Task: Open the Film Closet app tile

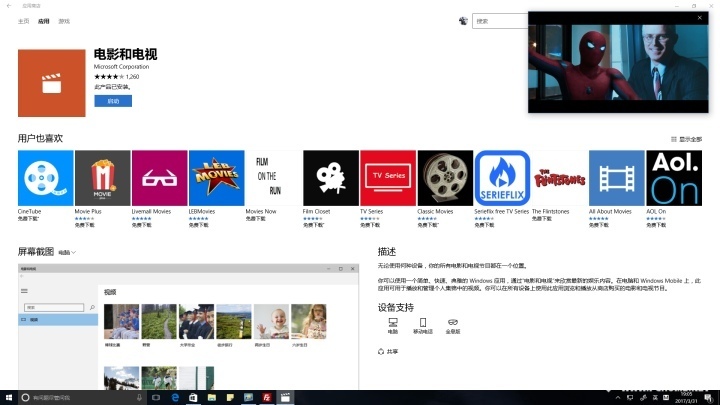Action: coord(331,178)
